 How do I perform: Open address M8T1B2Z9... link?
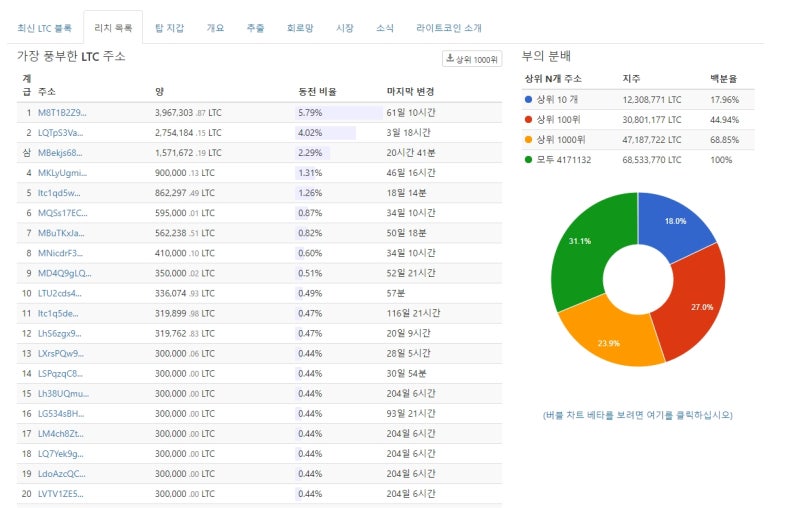[x=62, y=113]
